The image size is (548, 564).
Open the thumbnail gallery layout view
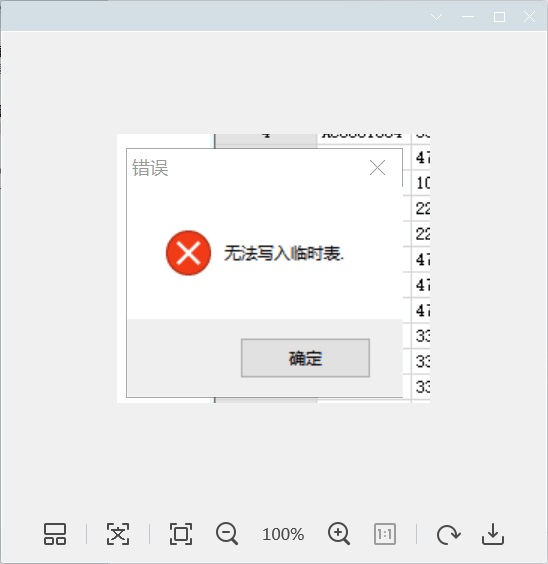(x=55, y=534)
